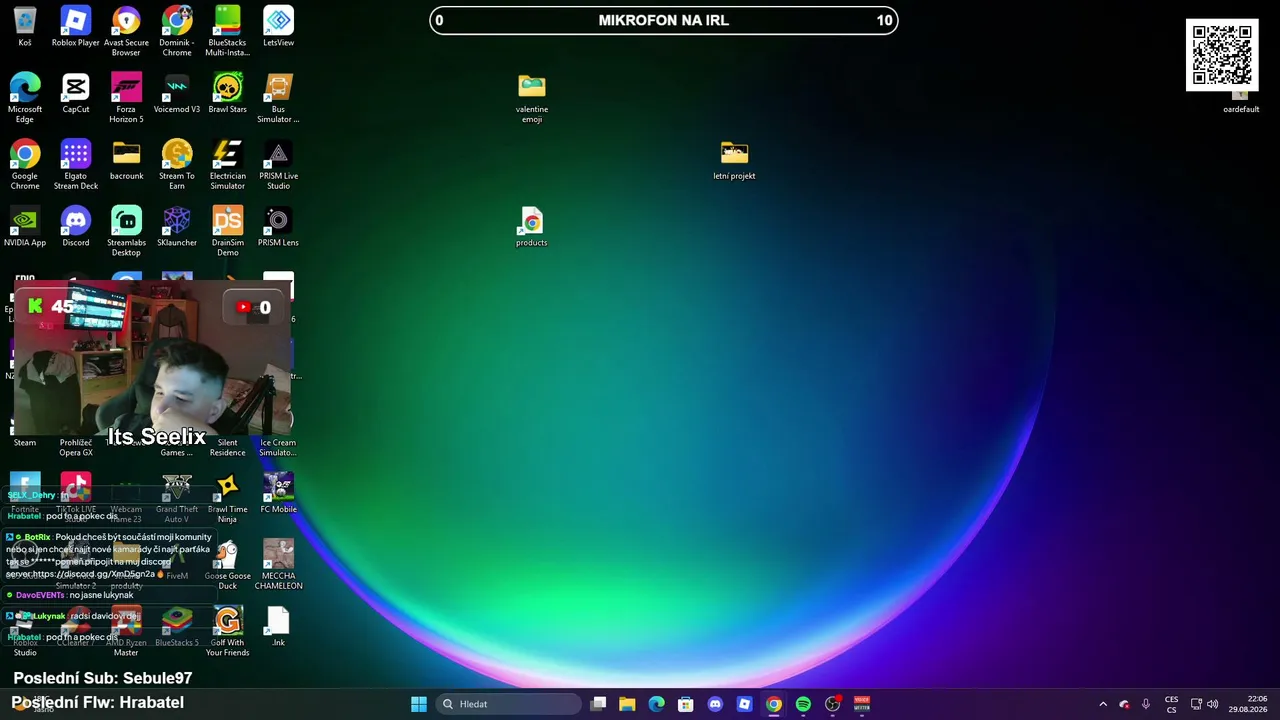Open the LetsView desktop icon
Image resolution: width=1280 pixels, height=720 pixels.
(278, 27)
